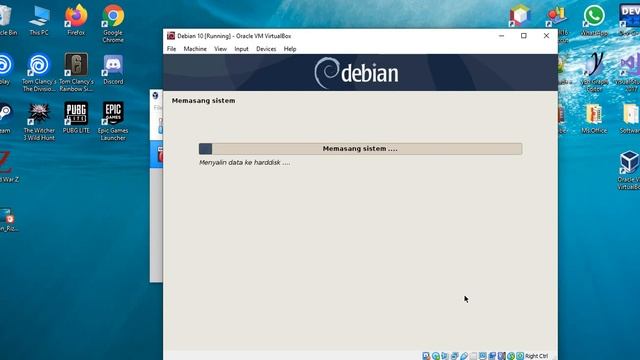Click the Debian logo banner
The height and width of the screenshot is (360, 640).
tap(360, 73)
